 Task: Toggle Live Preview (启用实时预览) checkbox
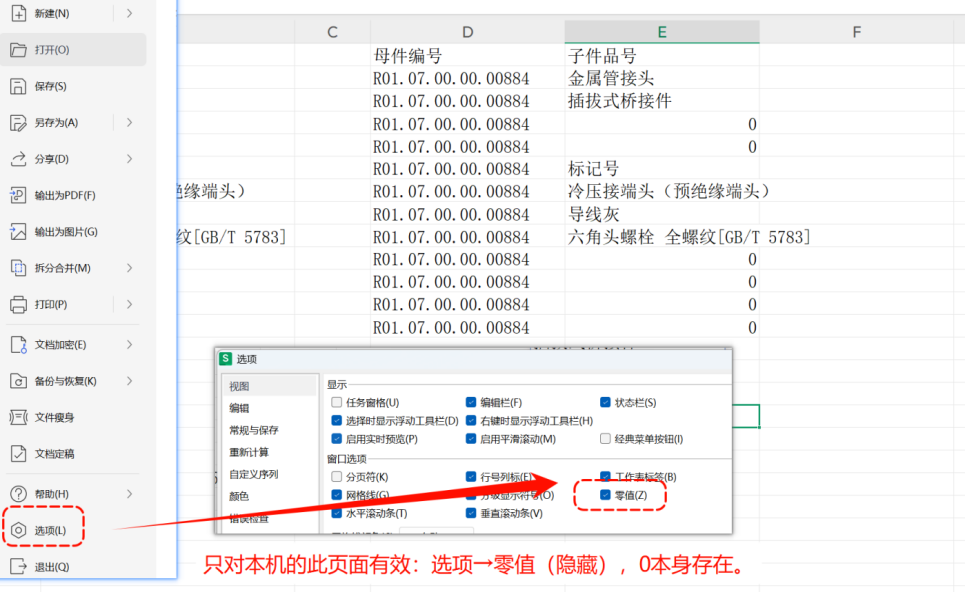337,439
